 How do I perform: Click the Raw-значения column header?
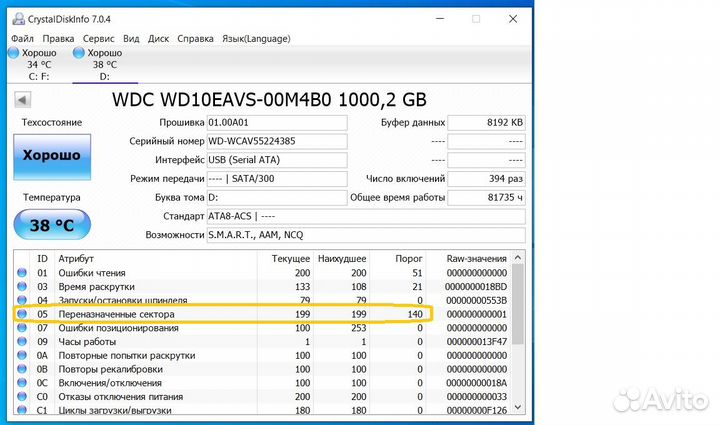tap(476, 258)
